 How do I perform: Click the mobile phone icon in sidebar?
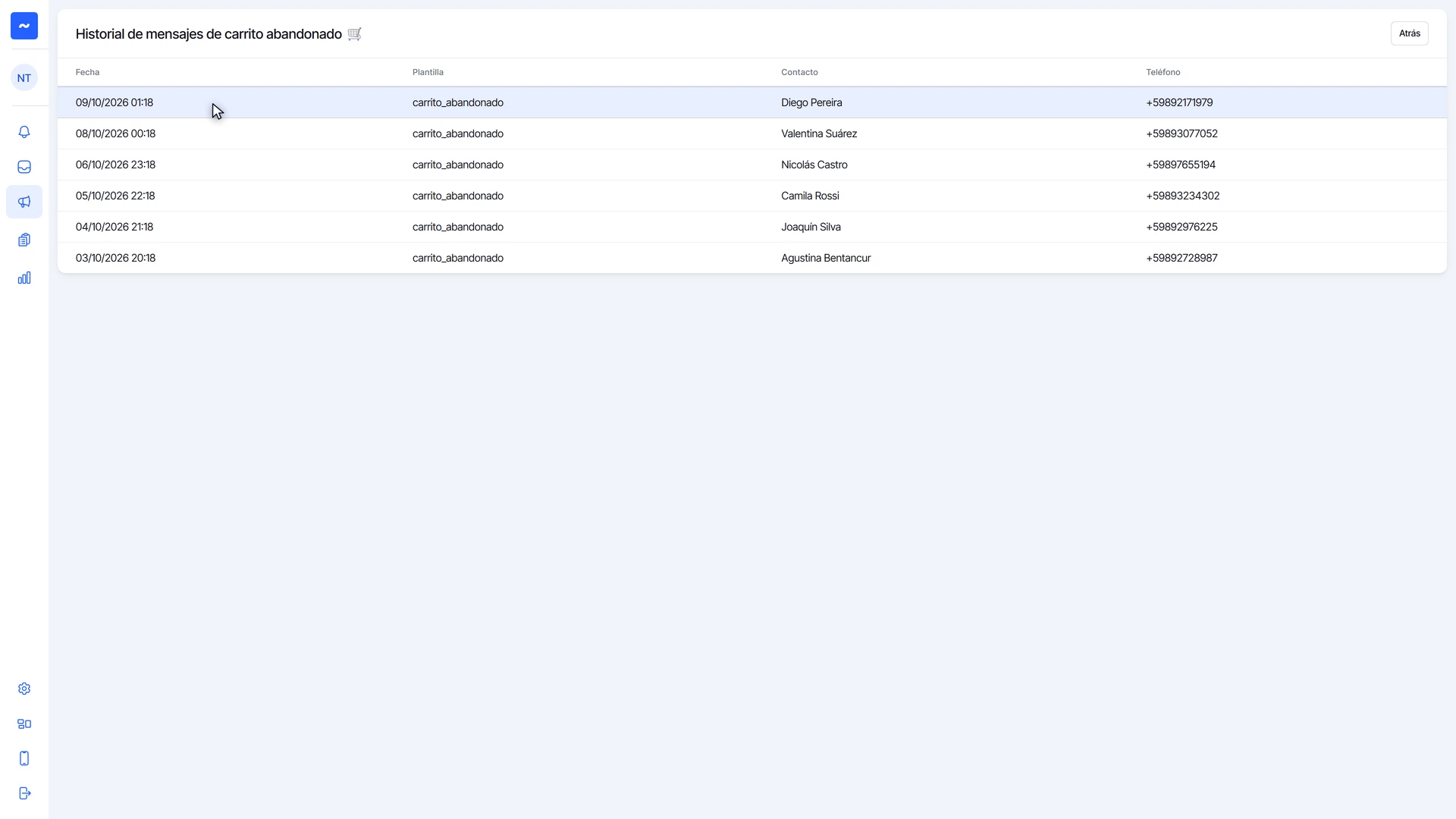[x=24, y=758]
